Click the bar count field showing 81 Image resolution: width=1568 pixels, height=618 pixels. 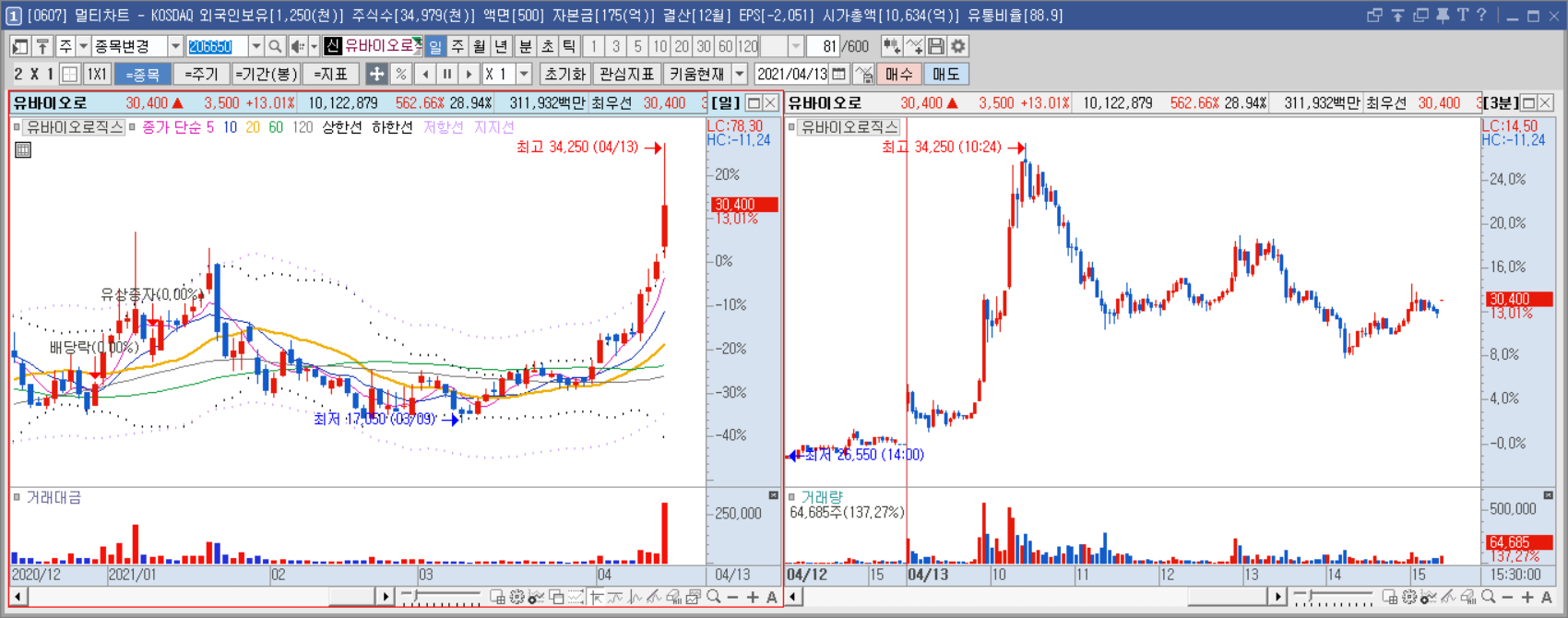coord(824,46)
